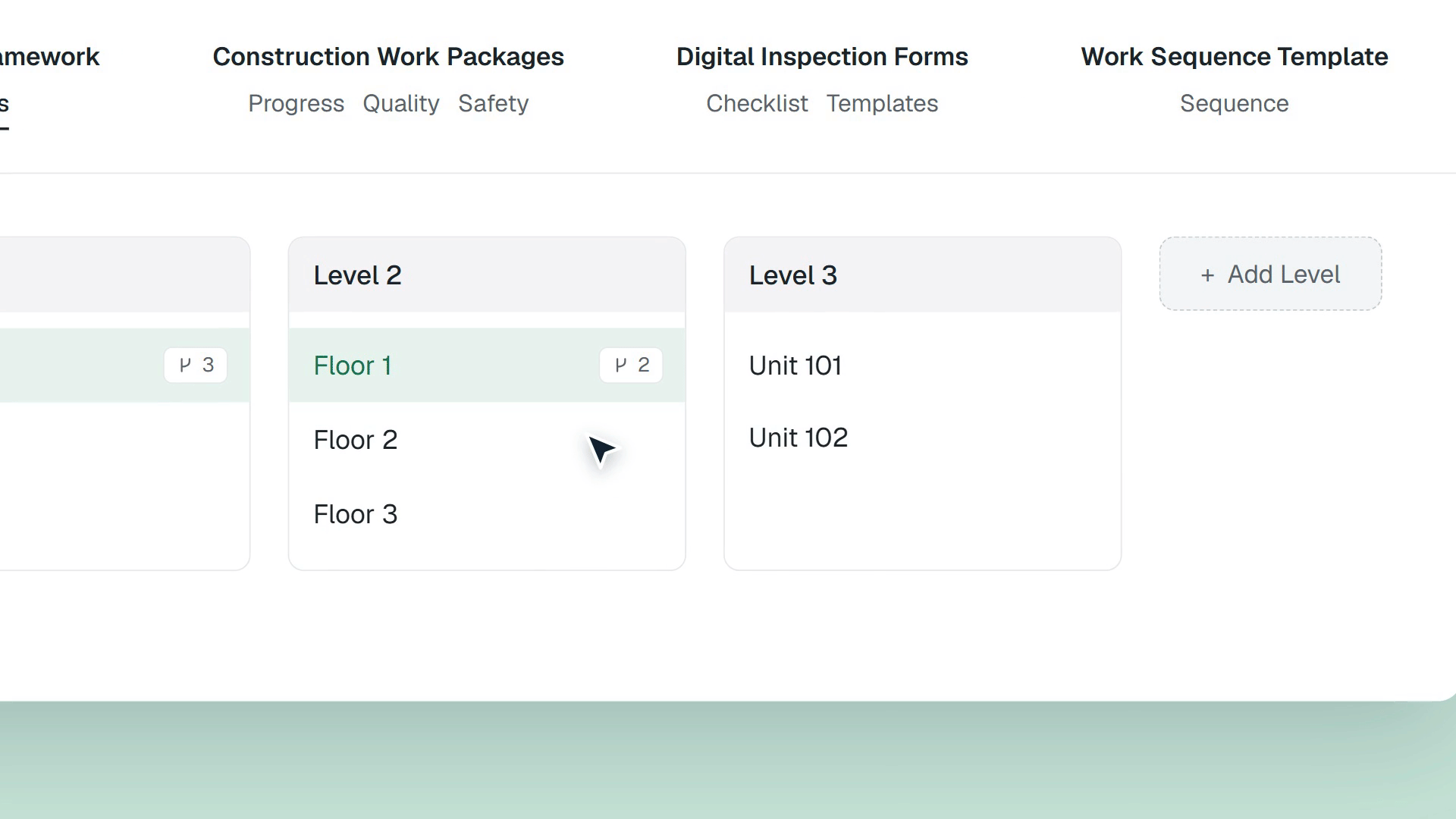The height and width of the screenshot is (819, 1456).
Task: Select Unit 102 in Level 3
Action: [x=922, y=438]
